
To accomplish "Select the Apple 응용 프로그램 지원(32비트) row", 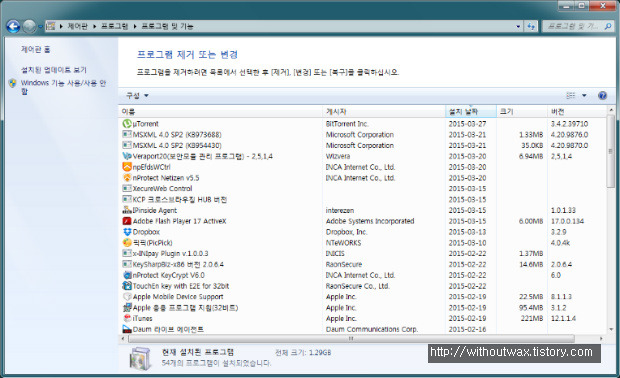I will tap(362, 308).
